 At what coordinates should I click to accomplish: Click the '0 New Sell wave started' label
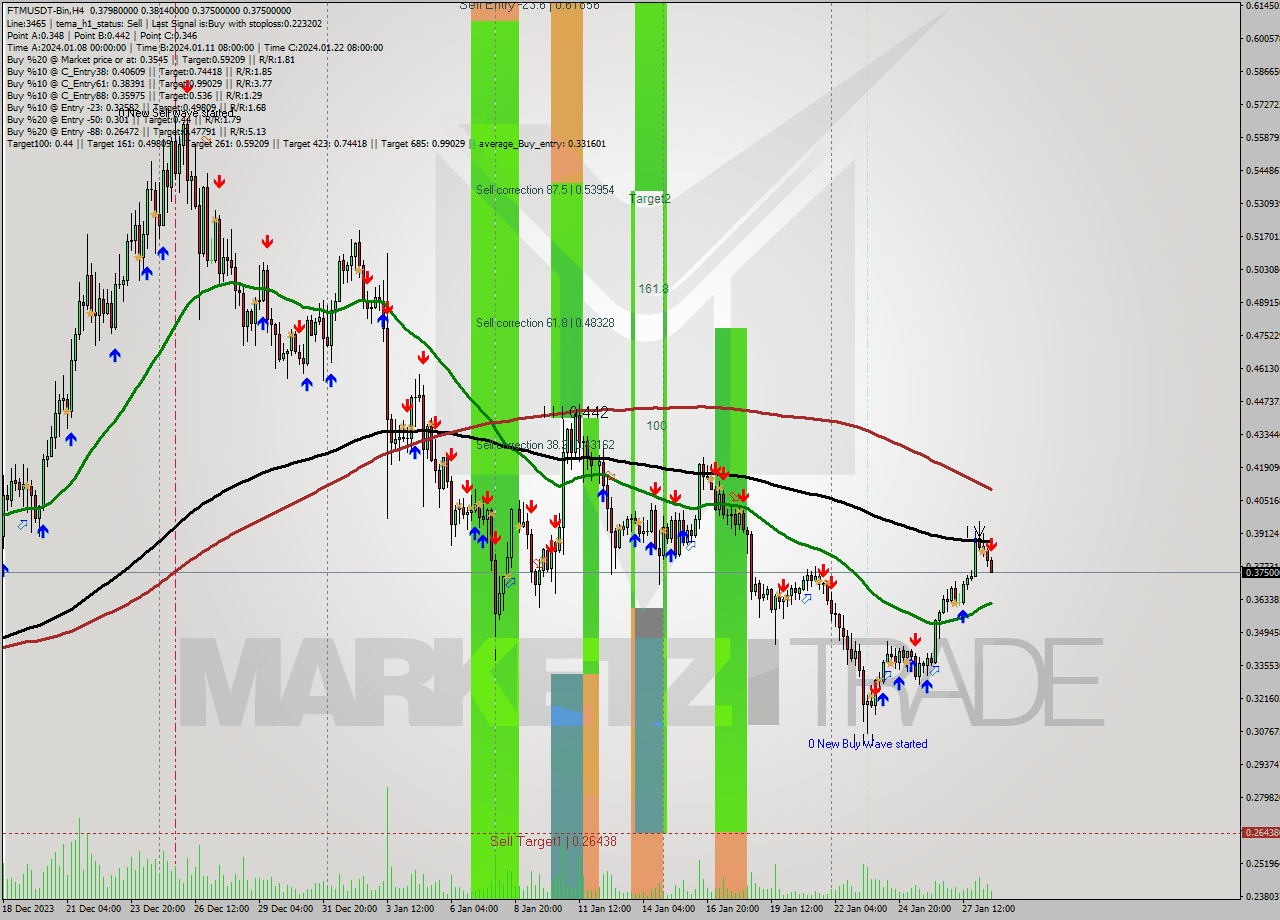(x=176, y=113)
